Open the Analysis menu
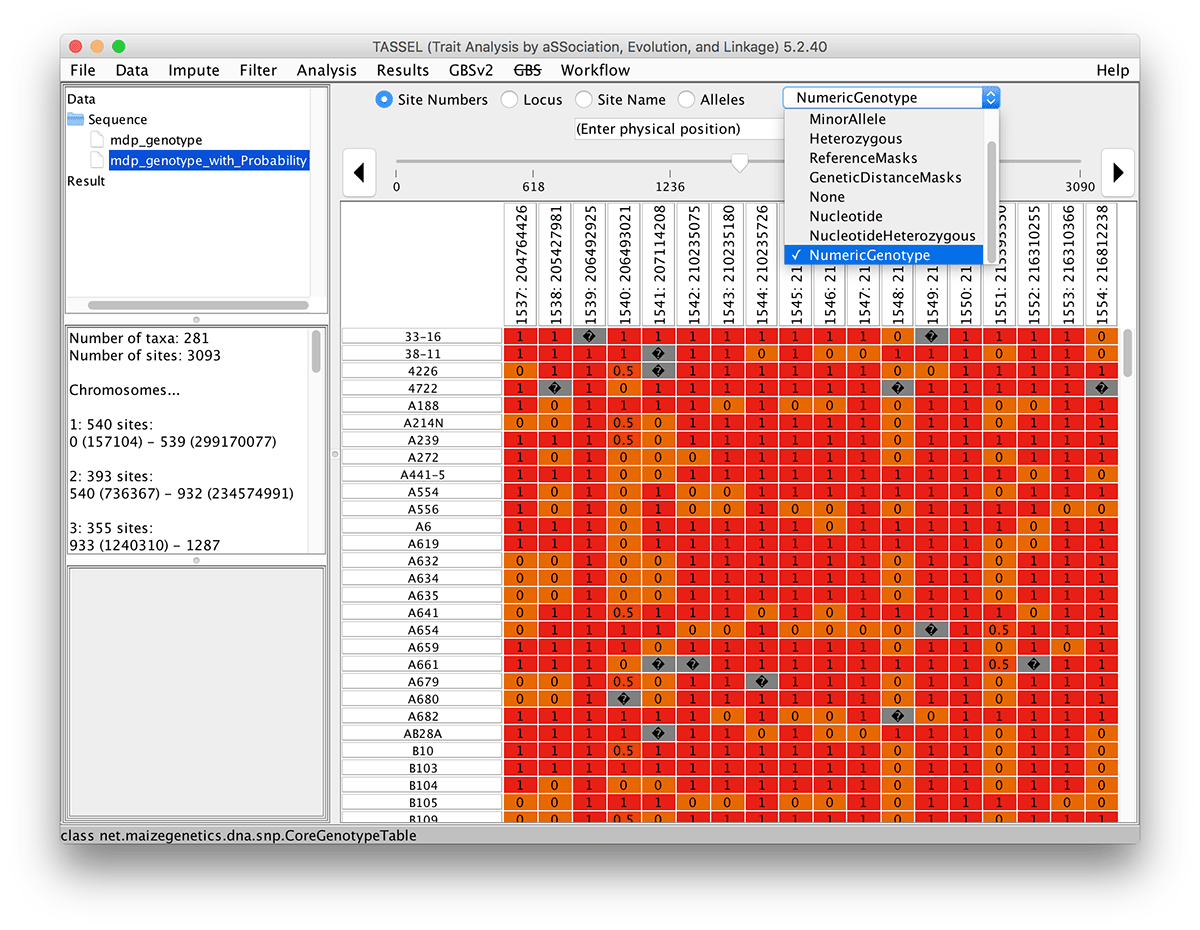 [x=327, y=70]
